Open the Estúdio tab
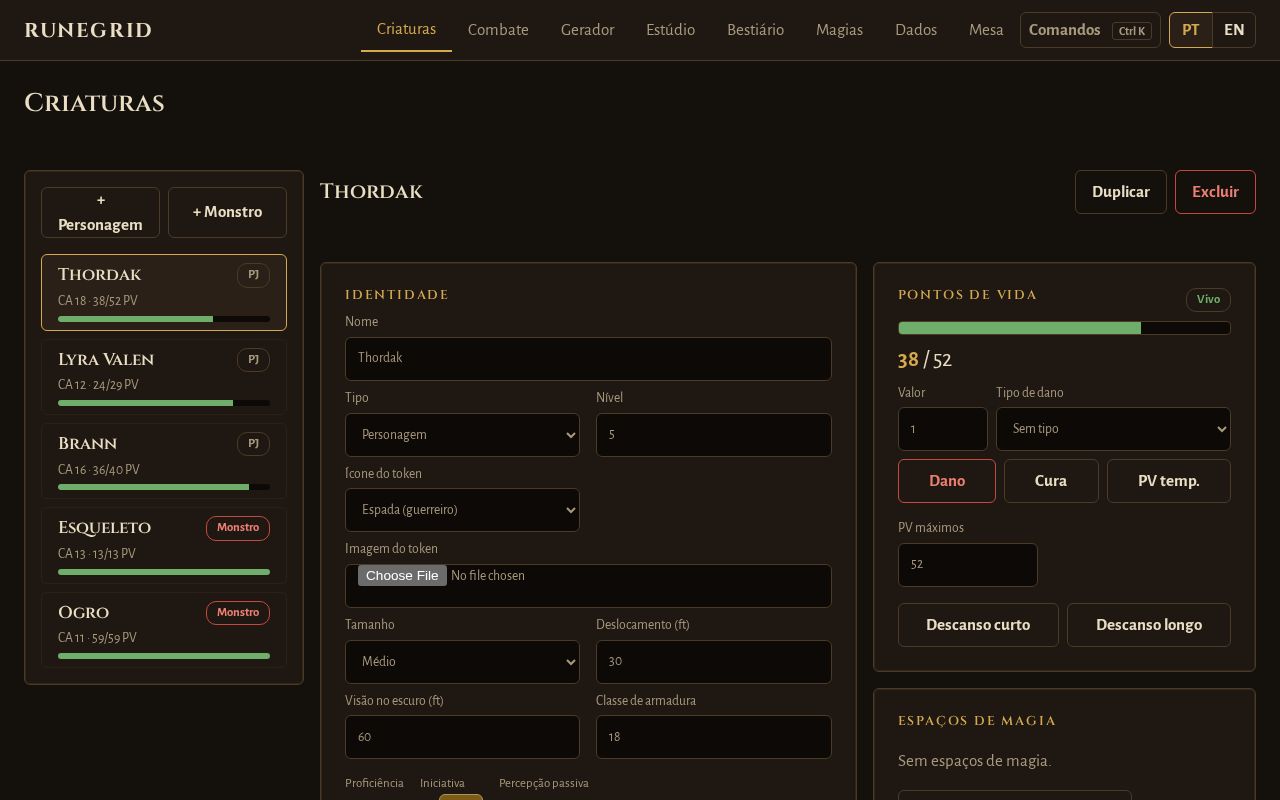1280x800 pixels. coord(670,30)
